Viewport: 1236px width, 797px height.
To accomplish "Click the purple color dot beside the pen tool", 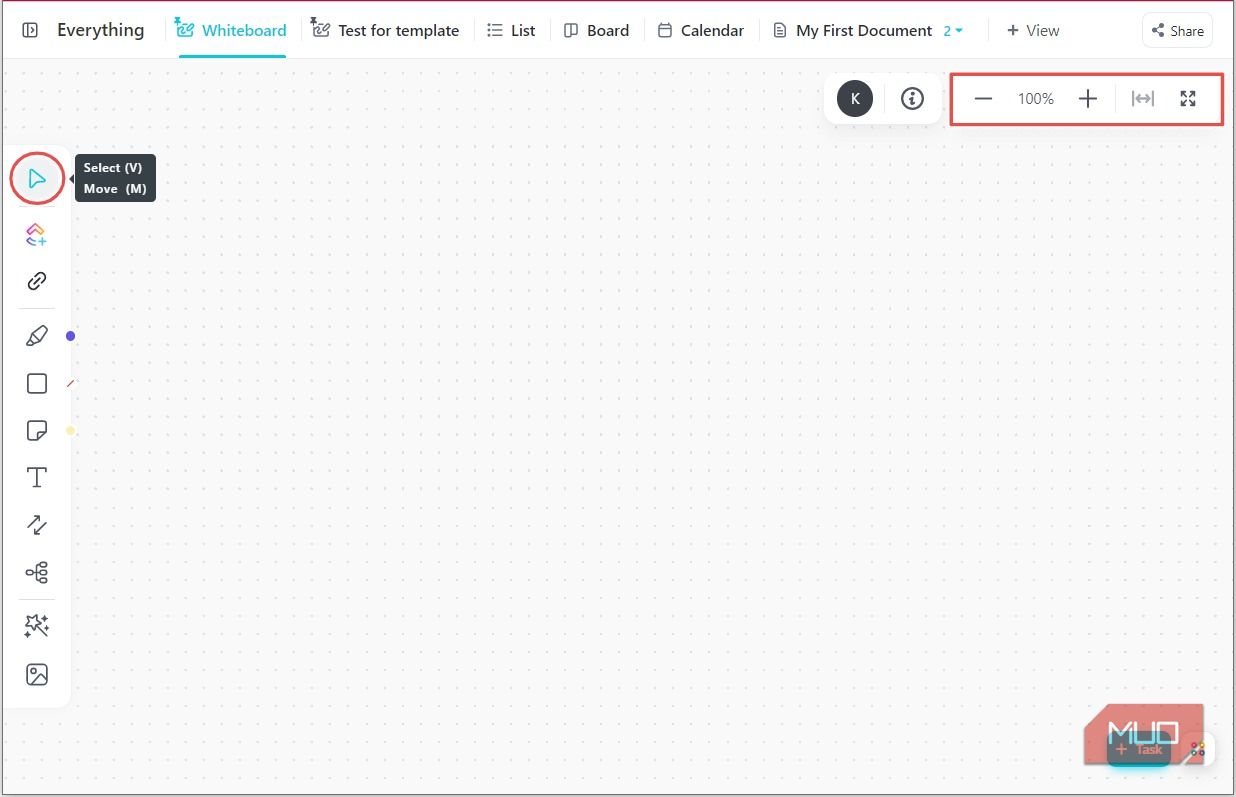I will tap(70, 336).
